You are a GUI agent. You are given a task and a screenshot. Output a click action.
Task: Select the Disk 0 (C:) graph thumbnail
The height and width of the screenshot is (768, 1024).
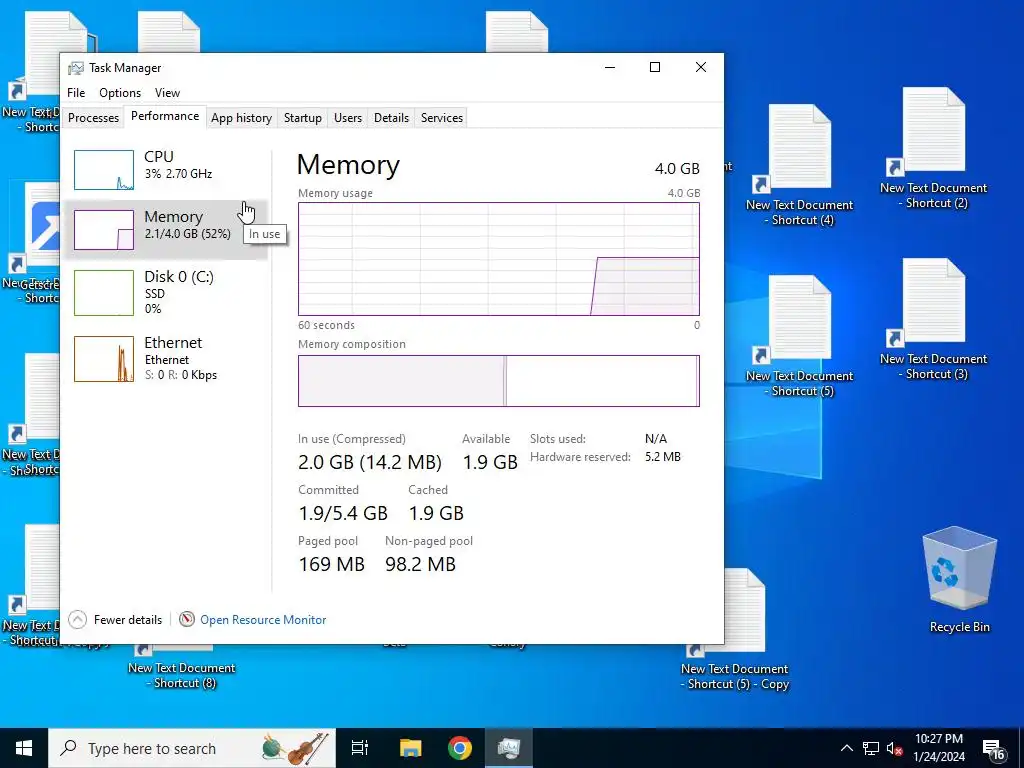tap(104, 293)
